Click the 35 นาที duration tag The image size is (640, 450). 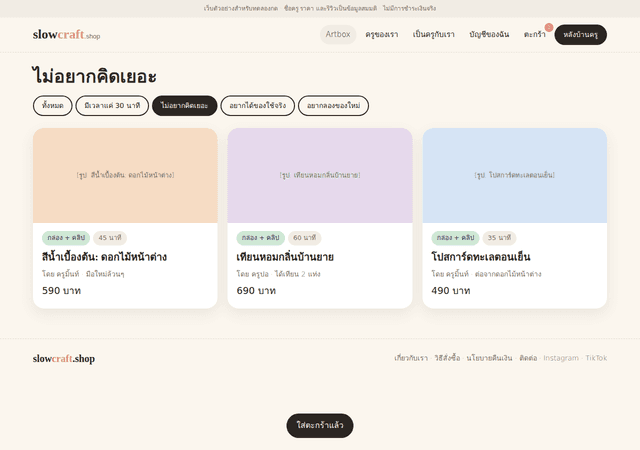coord(499,238)
